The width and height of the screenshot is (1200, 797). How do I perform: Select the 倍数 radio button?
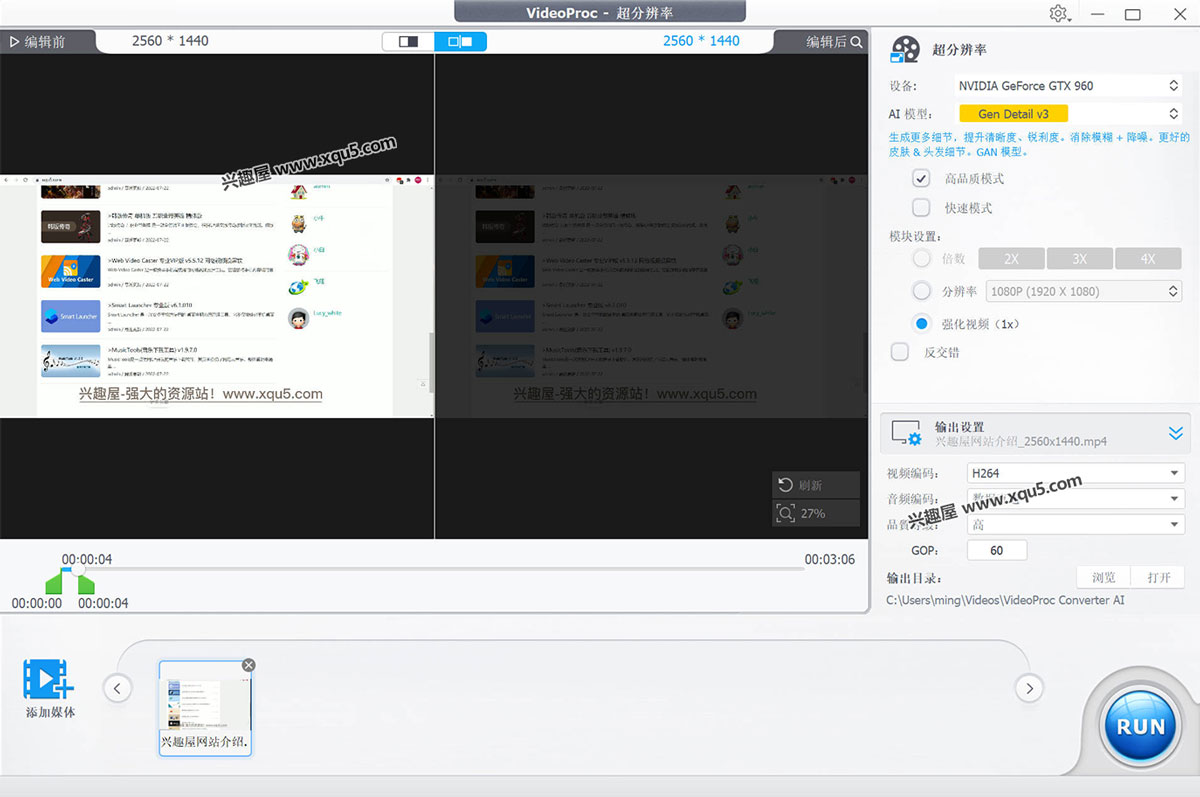922,259
